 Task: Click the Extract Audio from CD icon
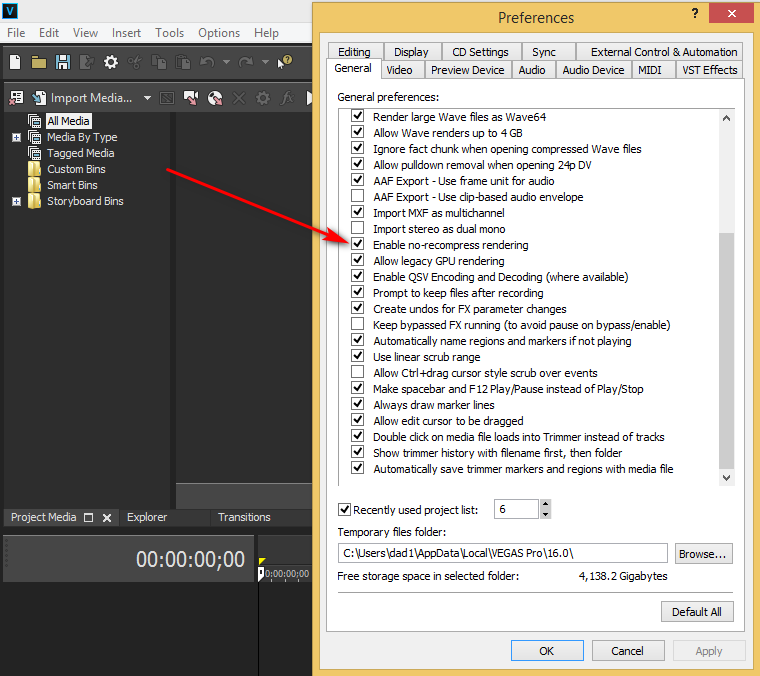coord(215,98)
